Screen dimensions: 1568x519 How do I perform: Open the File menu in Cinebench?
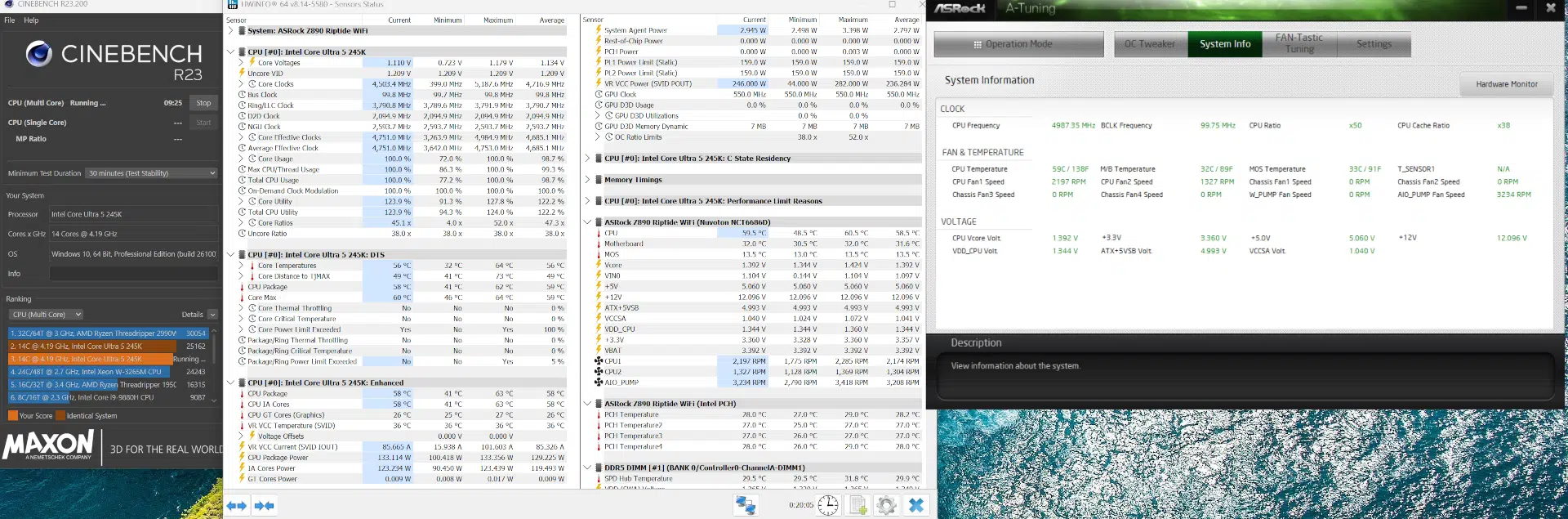(10, 20)
